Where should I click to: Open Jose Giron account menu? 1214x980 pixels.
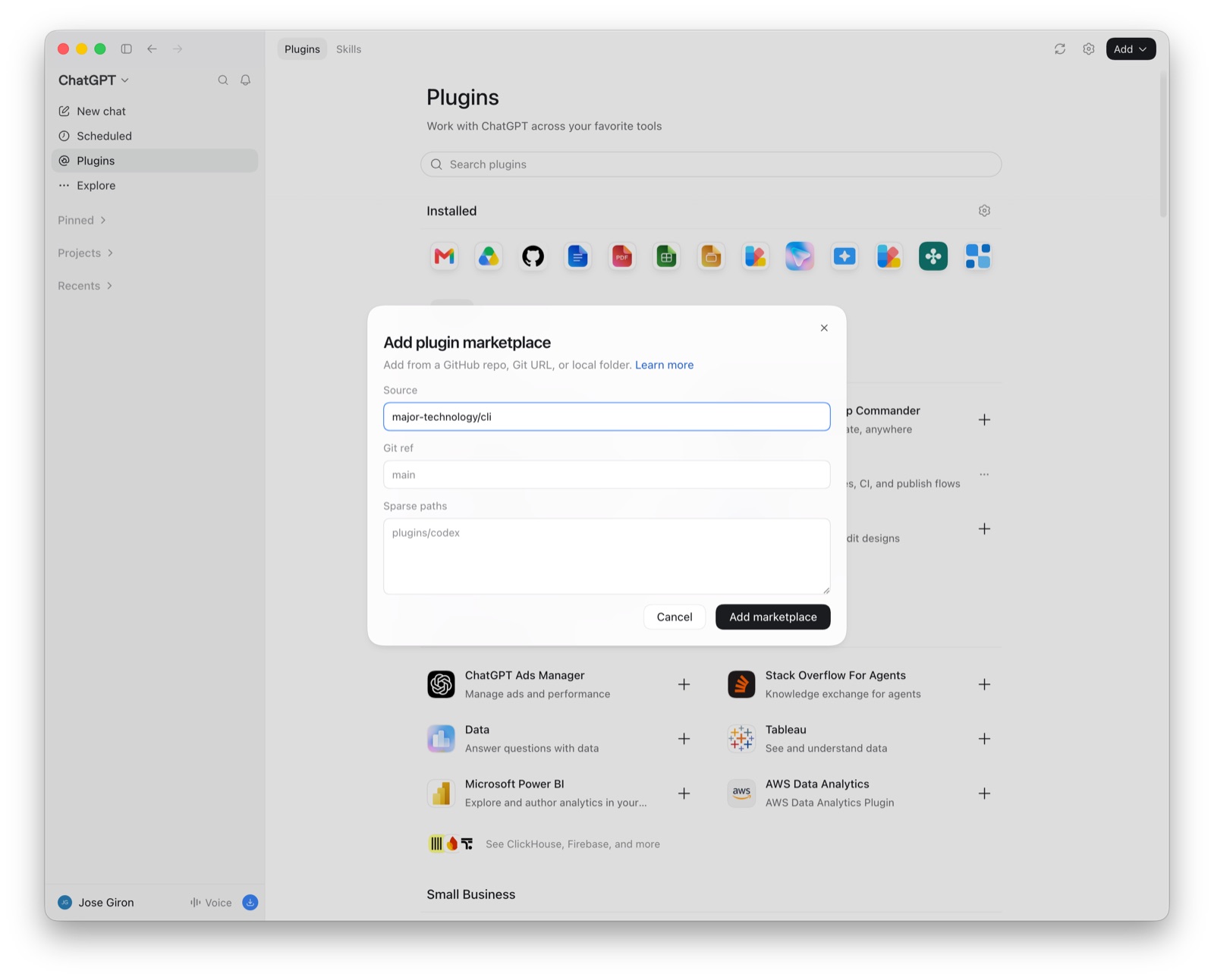pos(96,903)
